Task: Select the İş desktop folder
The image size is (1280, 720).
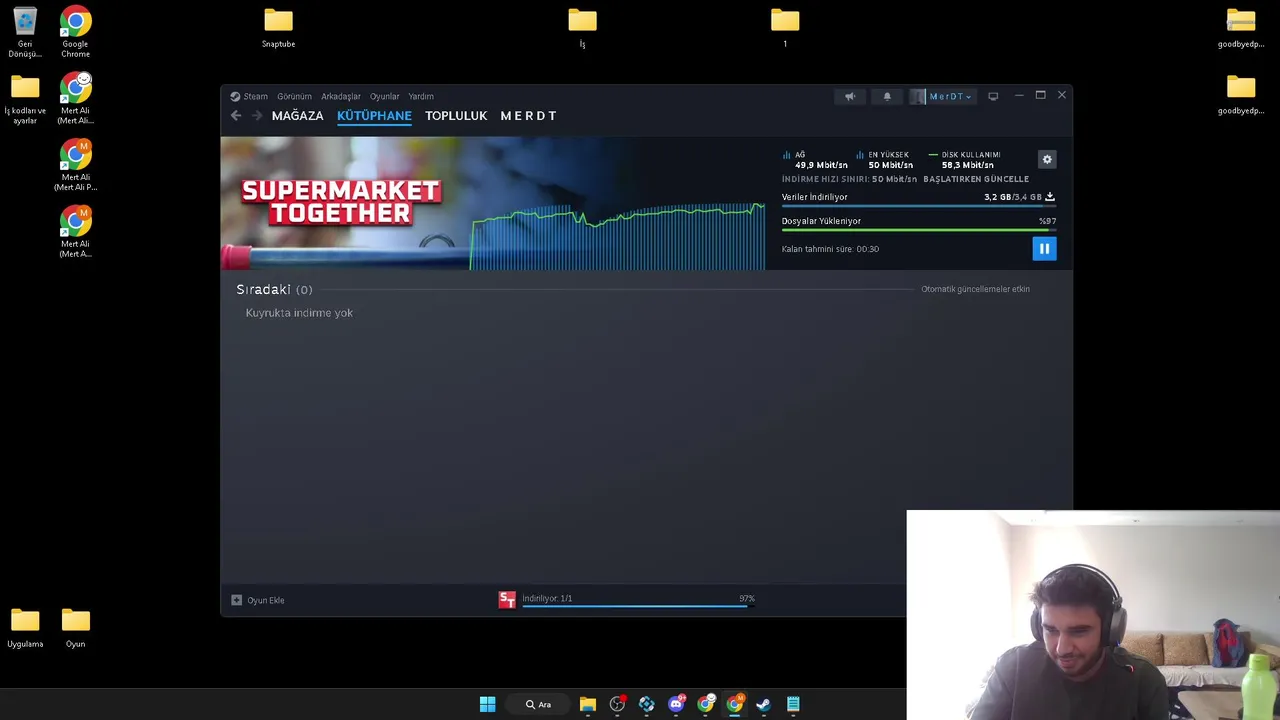Action: click(x=582, y=28)
